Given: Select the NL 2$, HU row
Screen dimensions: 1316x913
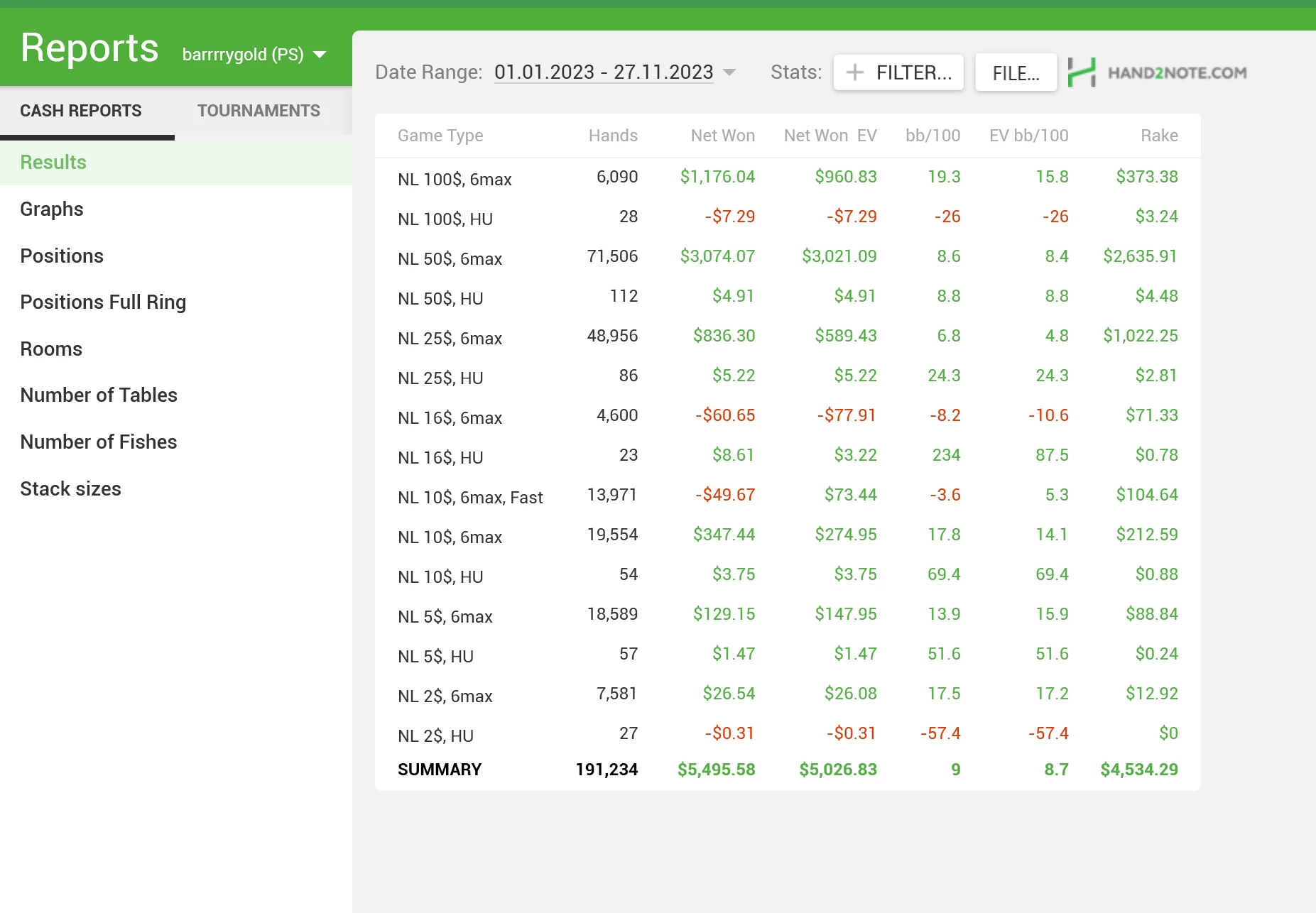Looking at the screenshot, I should click(788, 734).
